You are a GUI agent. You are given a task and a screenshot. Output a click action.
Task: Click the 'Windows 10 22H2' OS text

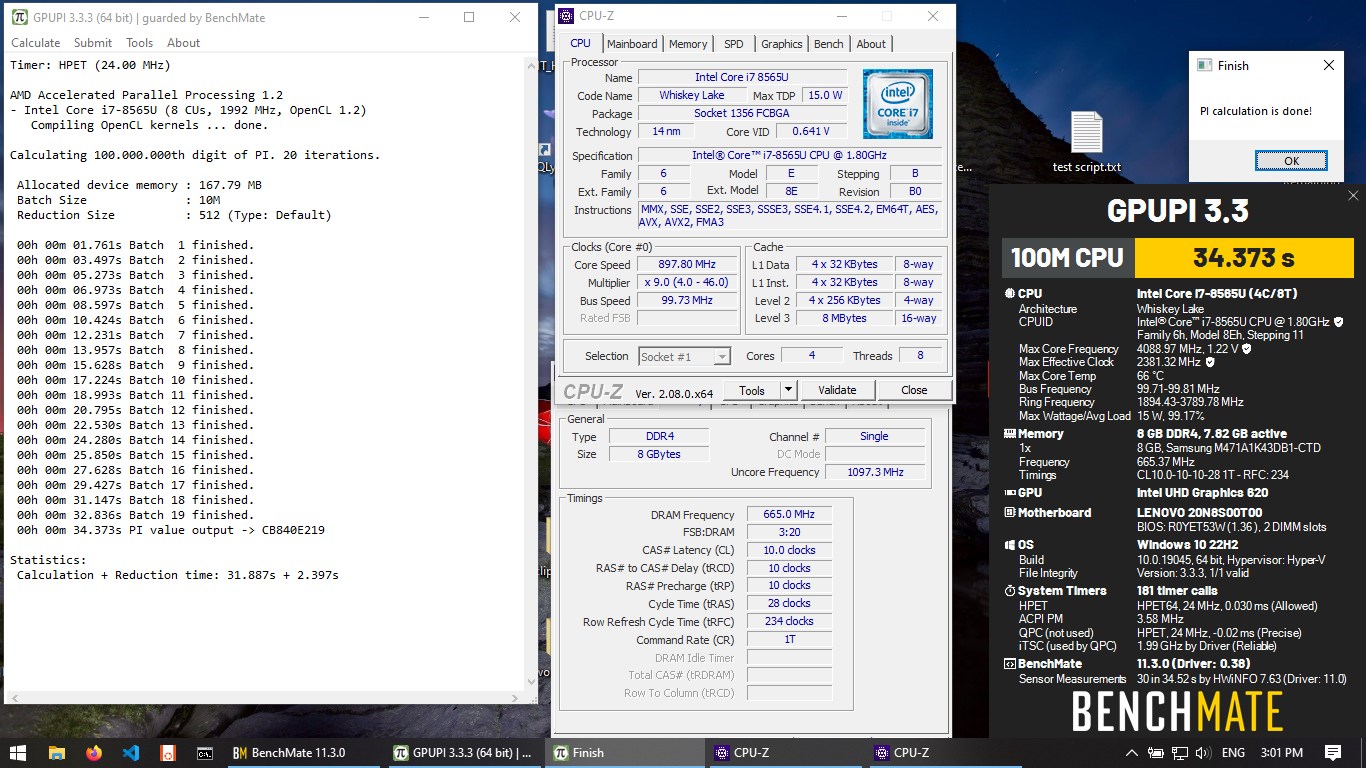click(x=1188, y=545)
